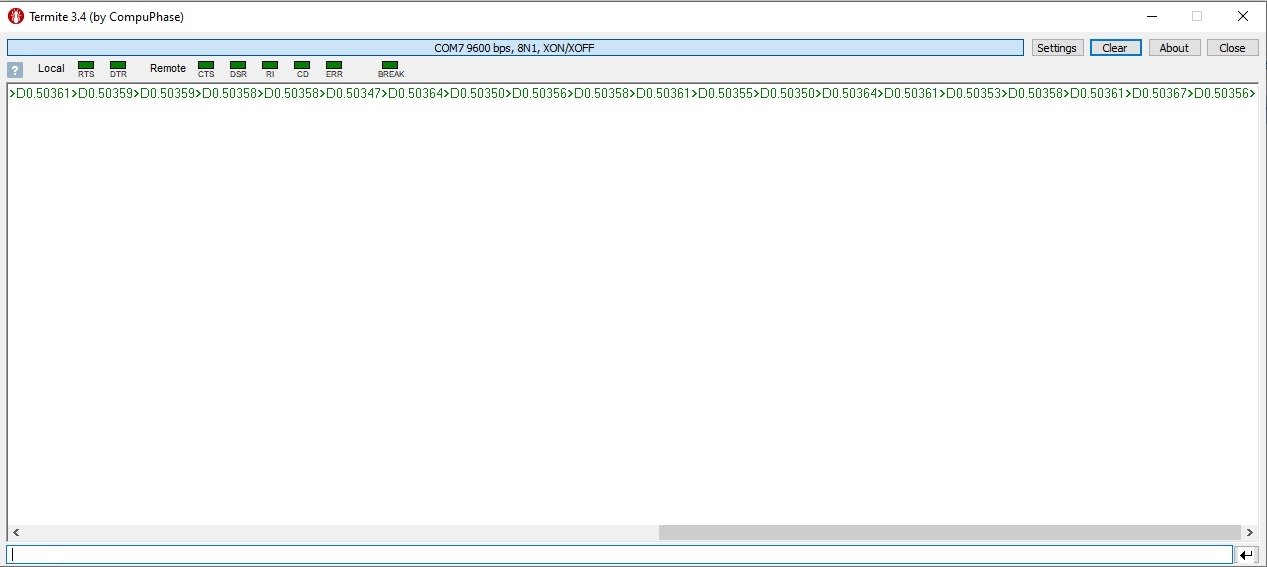This screenshot has width=1267, height=567.
Task: Clear the terminal output
Action: tap(1114, 48)
